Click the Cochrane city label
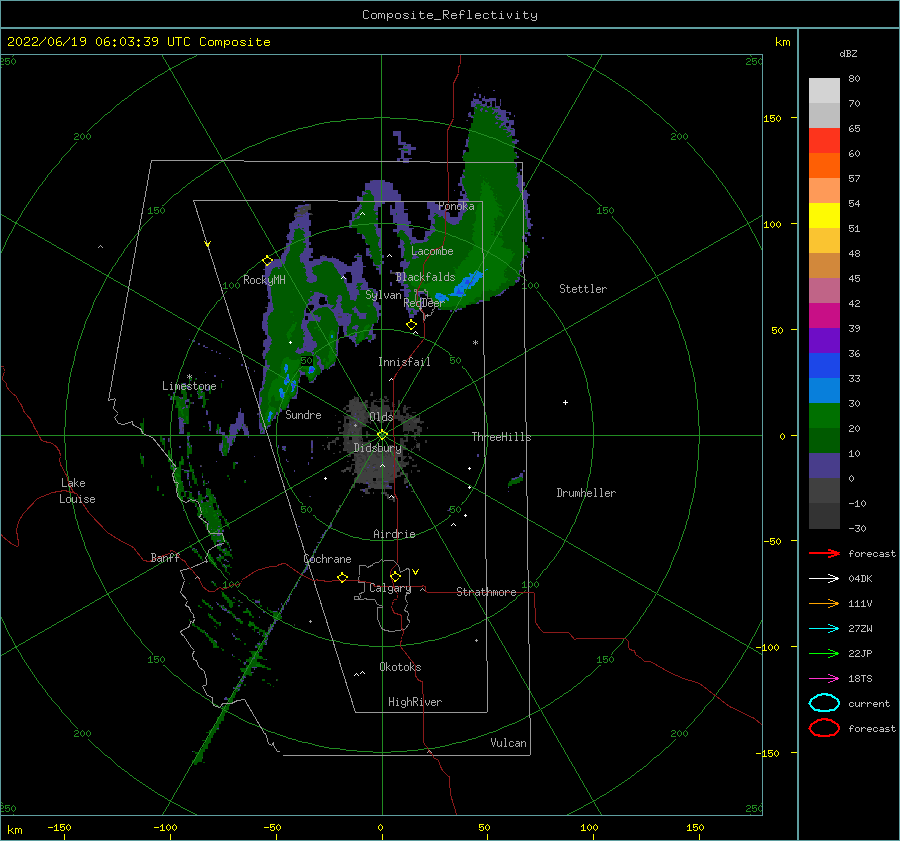This screenshot has width=900, height=841. (x=327, y=559)
